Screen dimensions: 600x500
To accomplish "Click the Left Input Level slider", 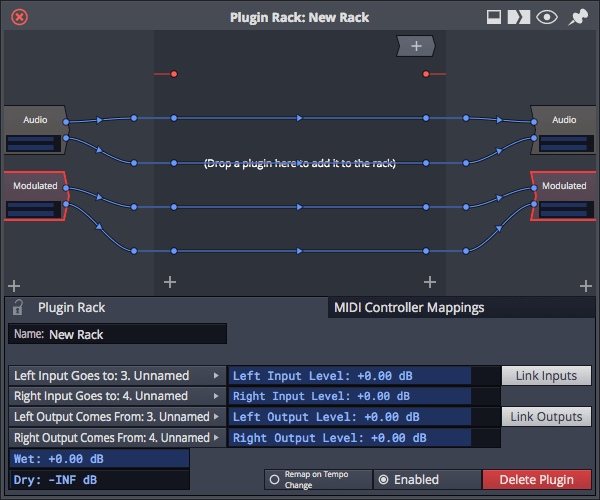I will [351, 376].
